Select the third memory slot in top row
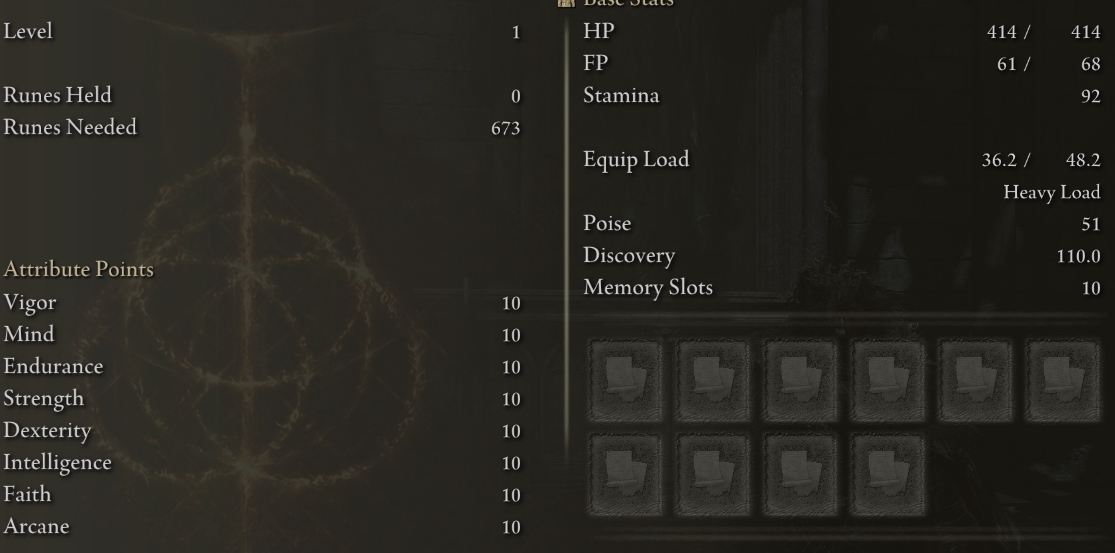Screen dimensions: 1115x553 tap(800, 381)
